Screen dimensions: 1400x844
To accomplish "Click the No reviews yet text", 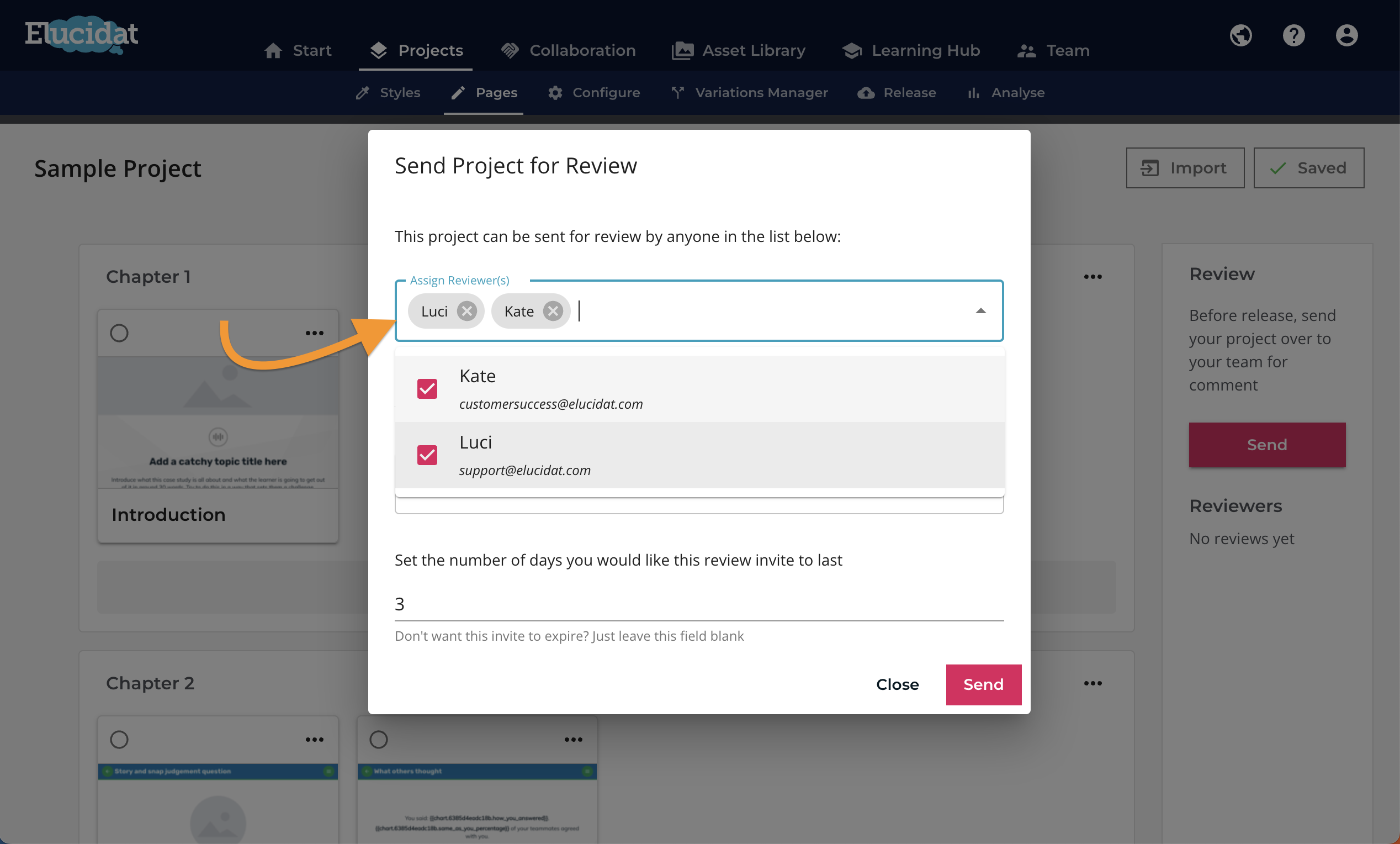I will click(x=1242, y=538).
